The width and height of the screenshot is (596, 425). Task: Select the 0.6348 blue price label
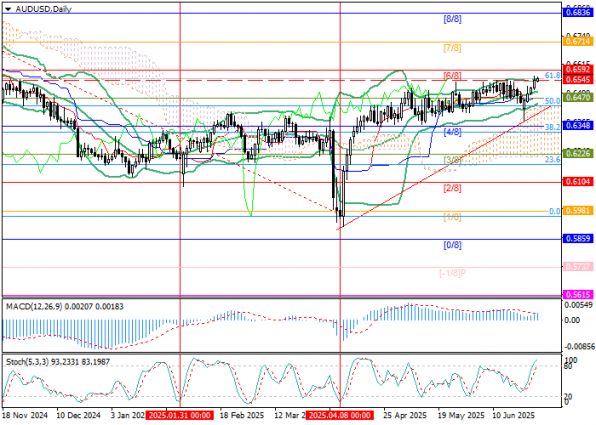[578, 125]
